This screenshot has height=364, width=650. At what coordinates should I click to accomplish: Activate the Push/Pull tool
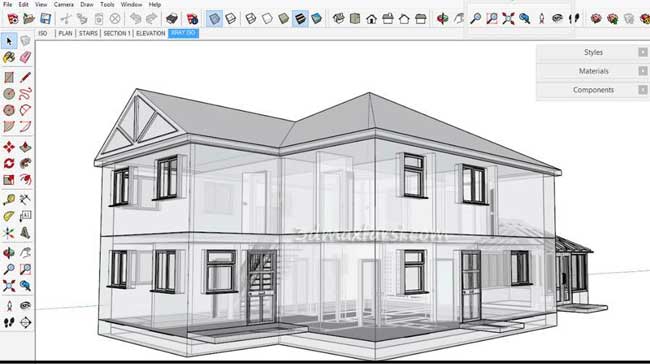25,147
